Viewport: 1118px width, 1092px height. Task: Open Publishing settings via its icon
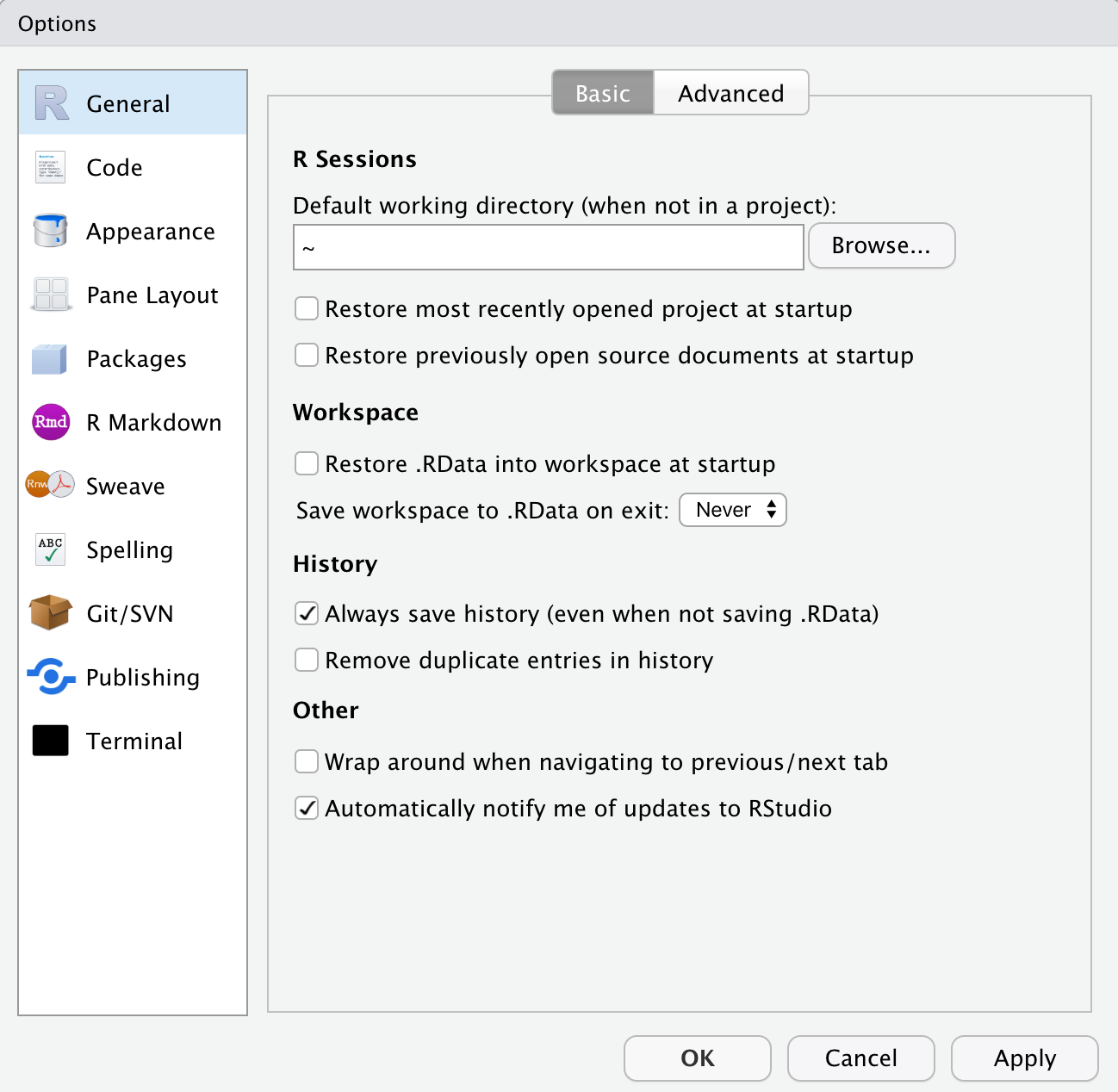50,678
